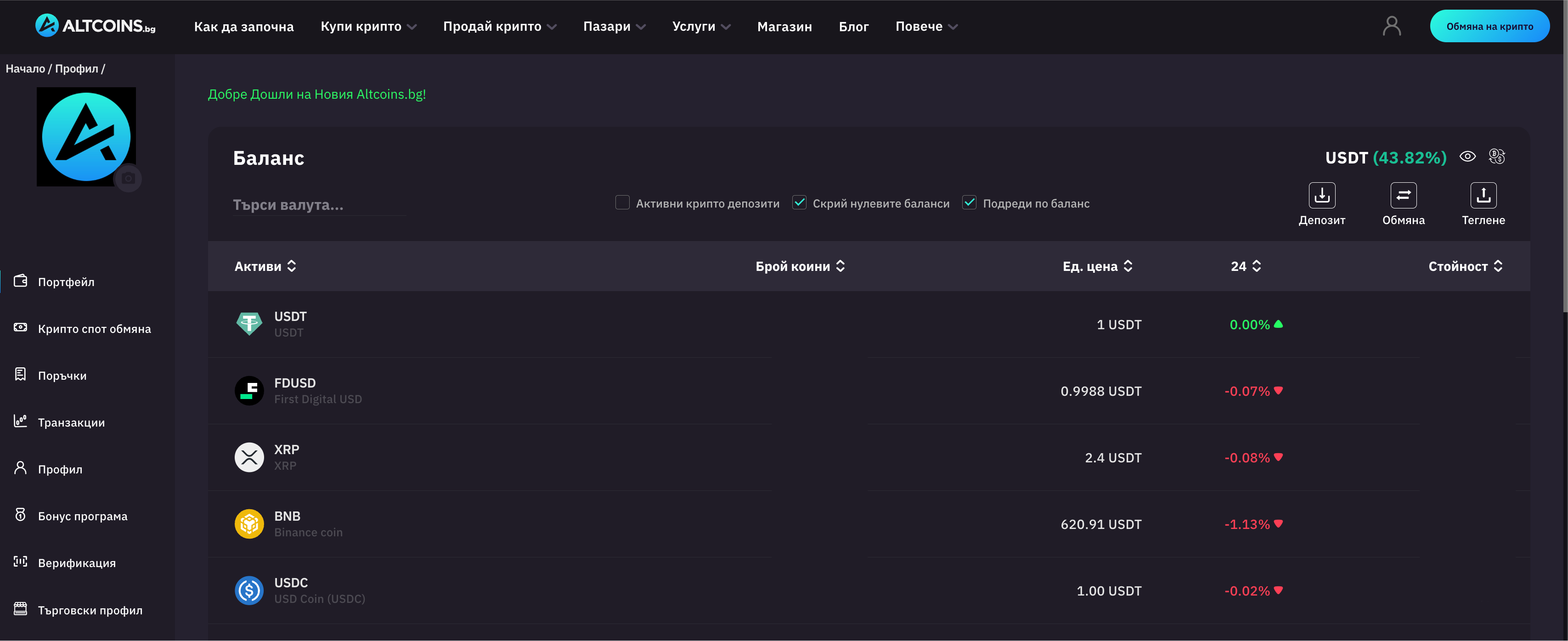Click the Начало breadcrumb link
The image size is (1568, 641).
tap(25, 69)
